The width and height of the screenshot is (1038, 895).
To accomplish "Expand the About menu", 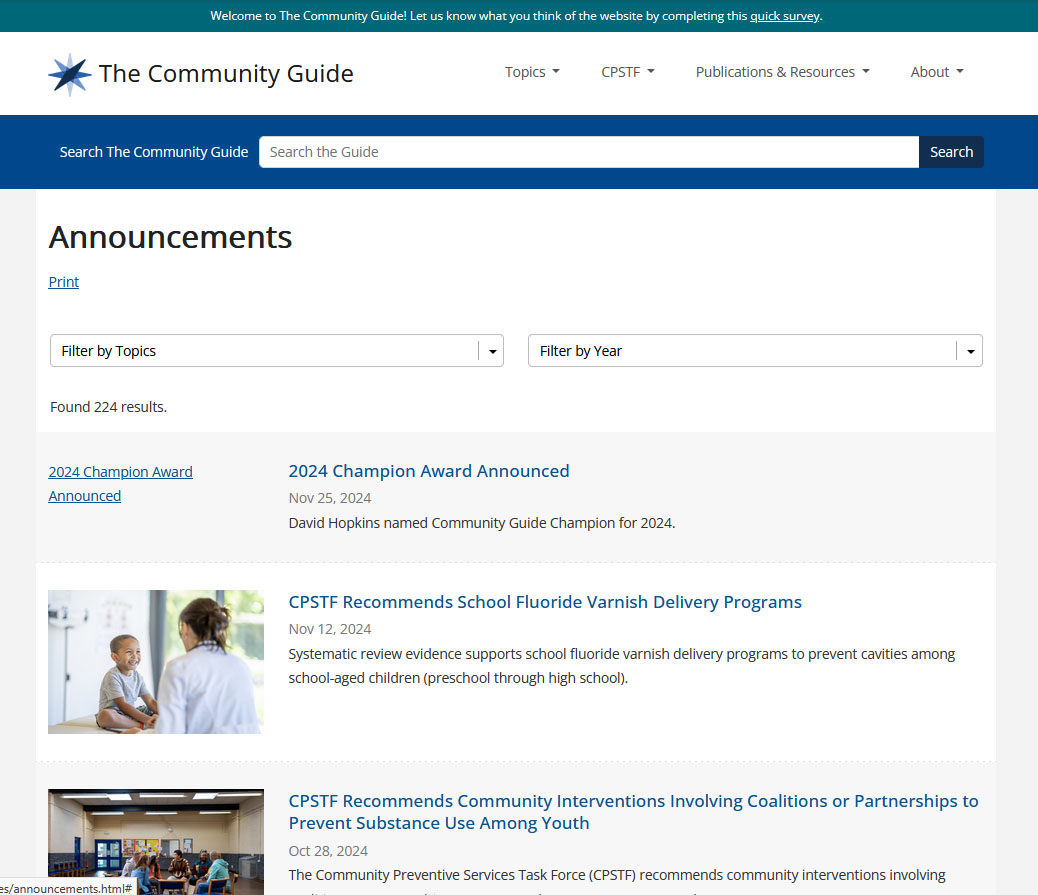I will tap(936, 72).
